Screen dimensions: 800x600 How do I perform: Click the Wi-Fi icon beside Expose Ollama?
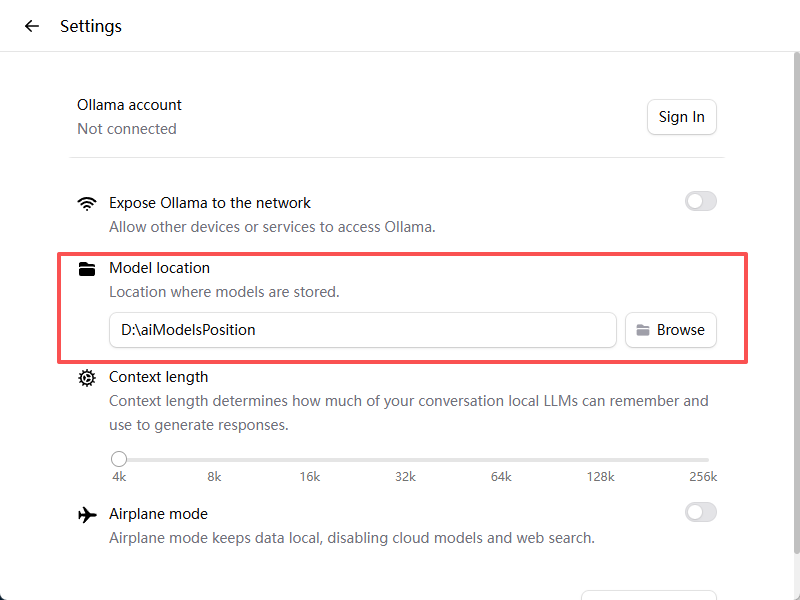click(87, 203)
